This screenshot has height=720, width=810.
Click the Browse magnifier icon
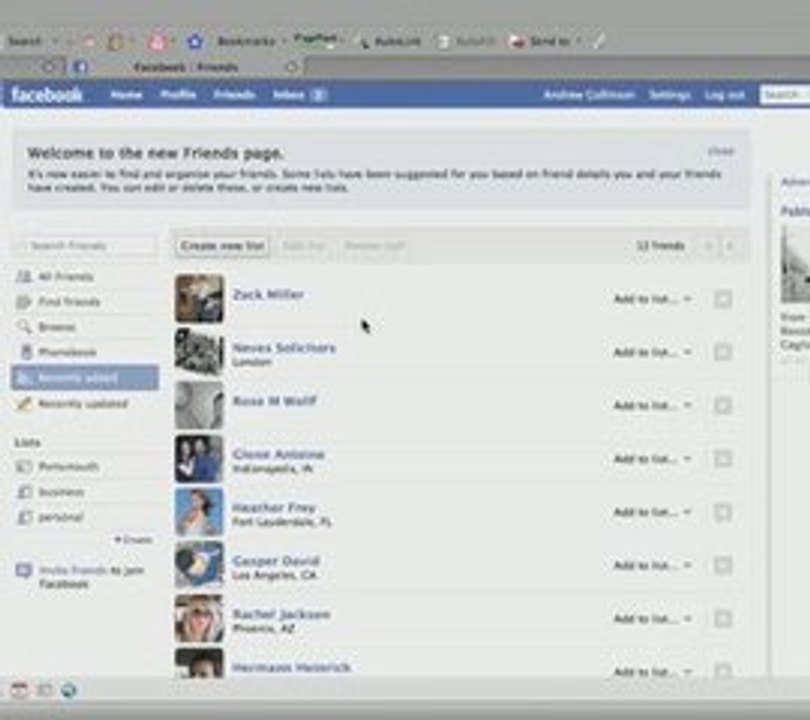tap(24, 326)
